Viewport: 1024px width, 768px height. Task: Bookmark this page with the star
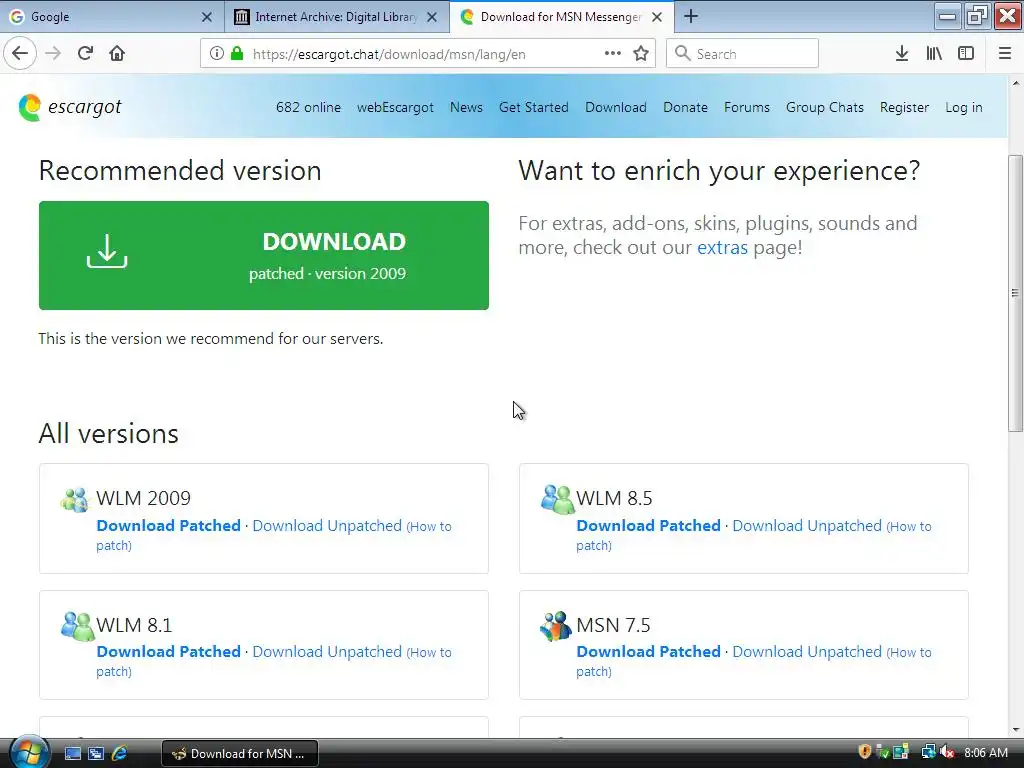point(641,54)
